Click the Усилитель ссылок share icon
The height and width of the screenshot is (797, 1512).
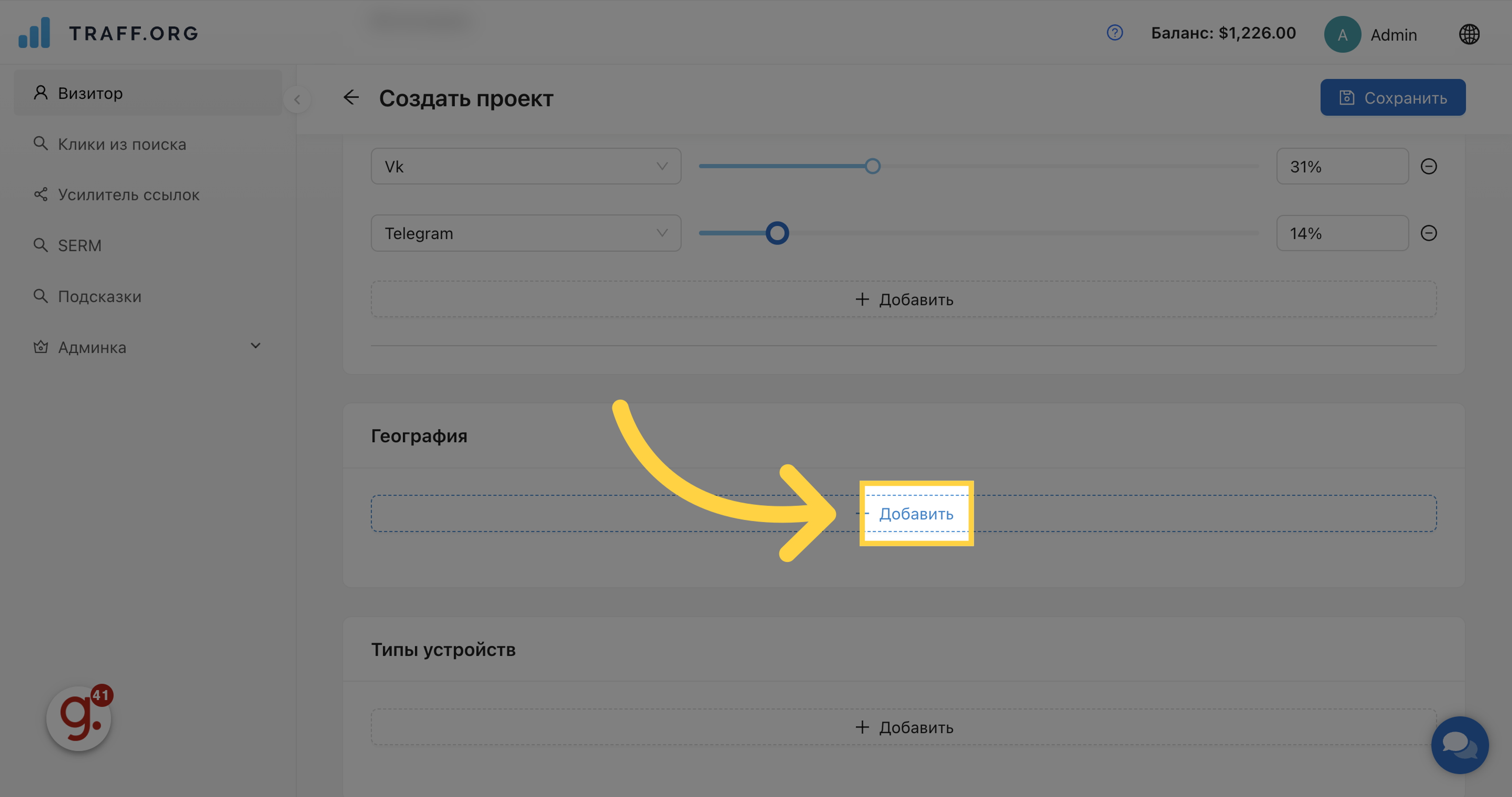(x=41, y=194)
